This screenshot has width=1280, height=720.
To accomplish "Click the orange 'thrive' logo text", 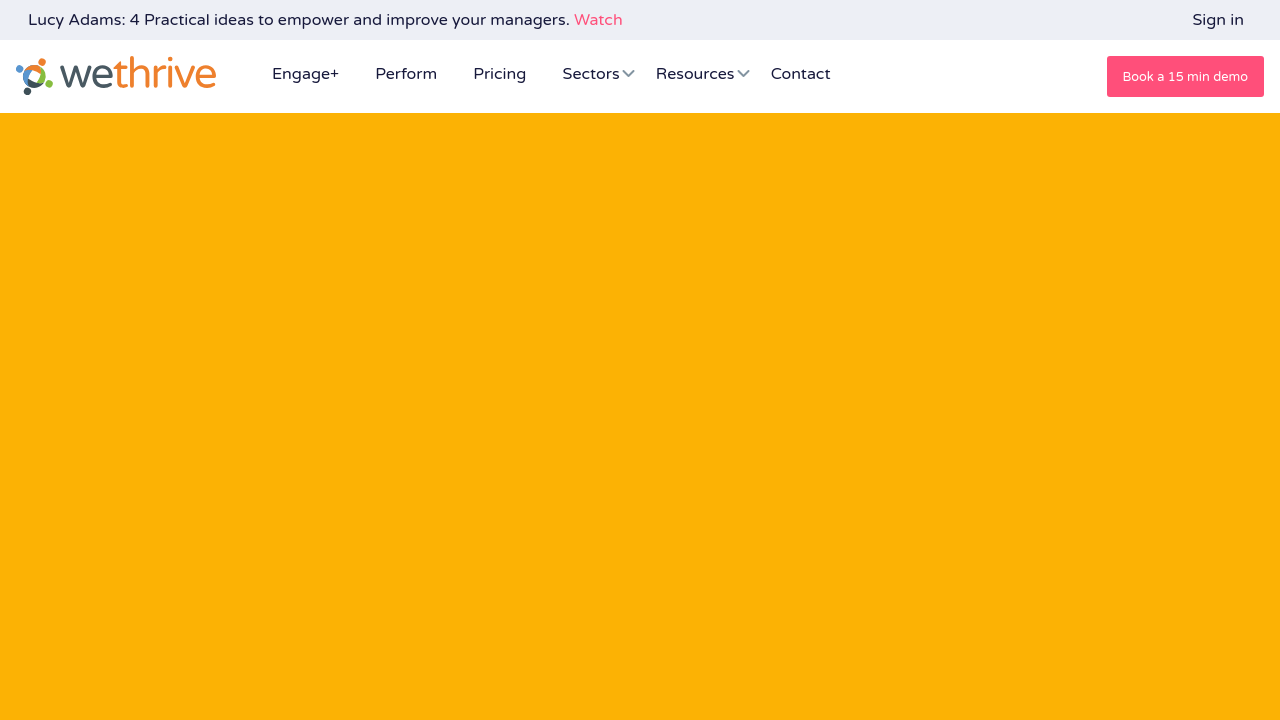I will click(165, 75).
